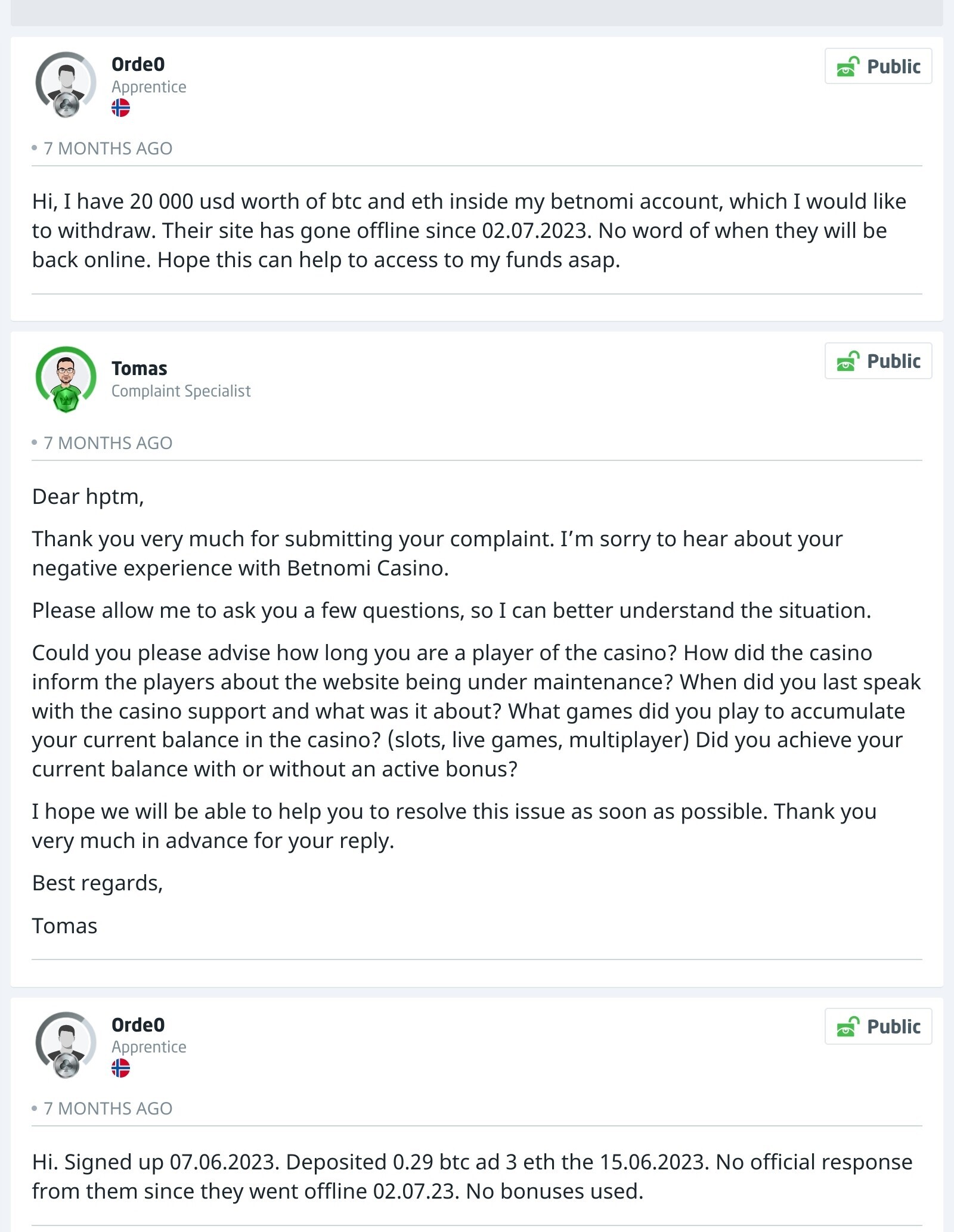Click the Public button on Tomas's reply
Image resolution: width=954 pixels, height=1232 pixels.
click(878, 361)
